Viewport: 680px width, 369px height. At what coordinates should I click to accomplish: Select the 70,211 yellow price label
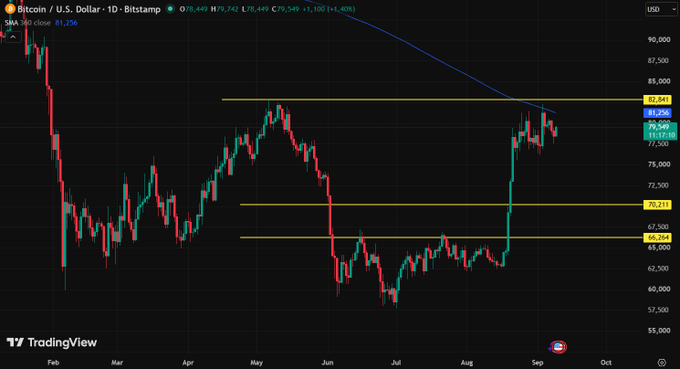[x=657, y=205]
